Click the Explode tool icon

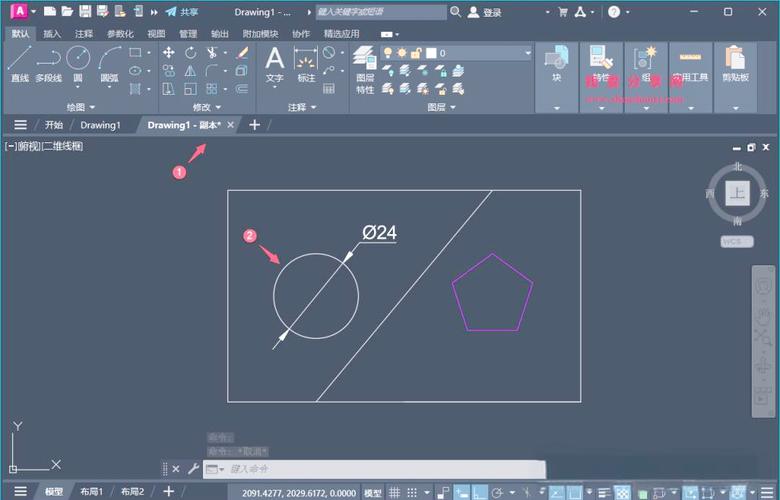(242, 71)
